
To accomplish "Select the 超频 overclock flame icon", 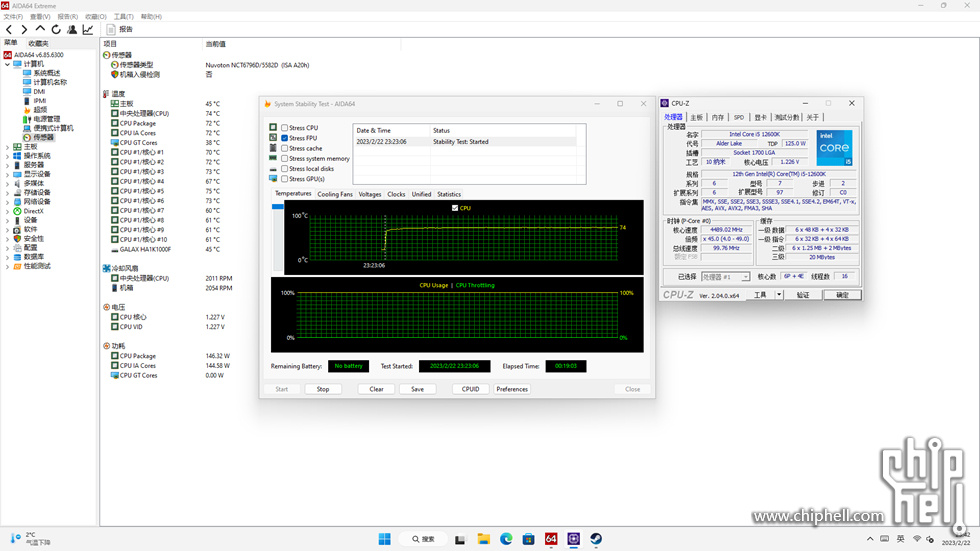I will 27,110.
